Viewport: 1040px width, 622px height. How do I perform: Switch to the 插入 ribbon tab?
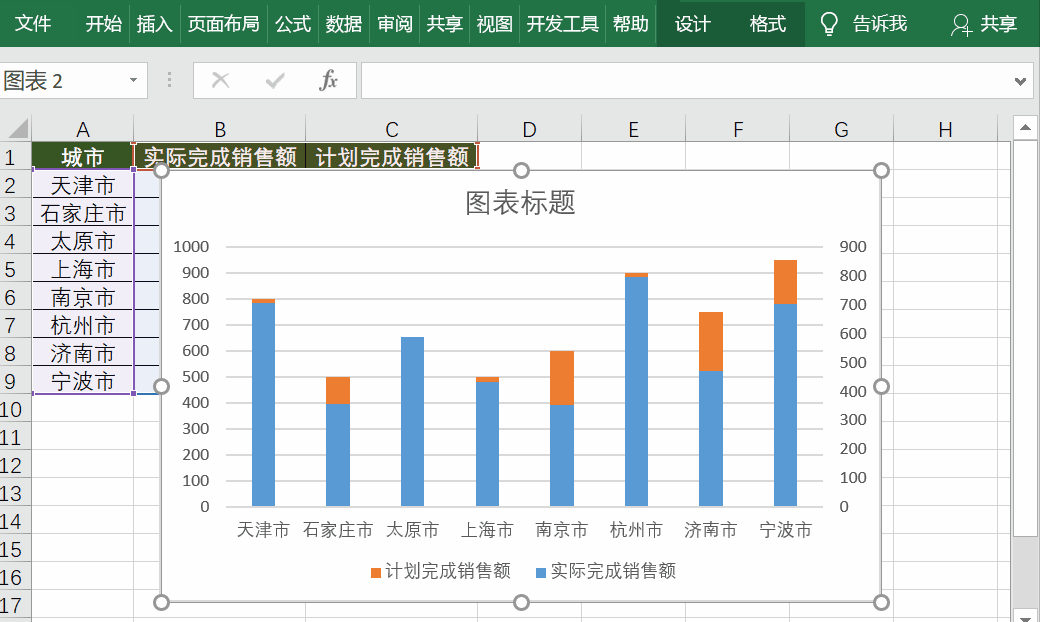click(154, 23)
